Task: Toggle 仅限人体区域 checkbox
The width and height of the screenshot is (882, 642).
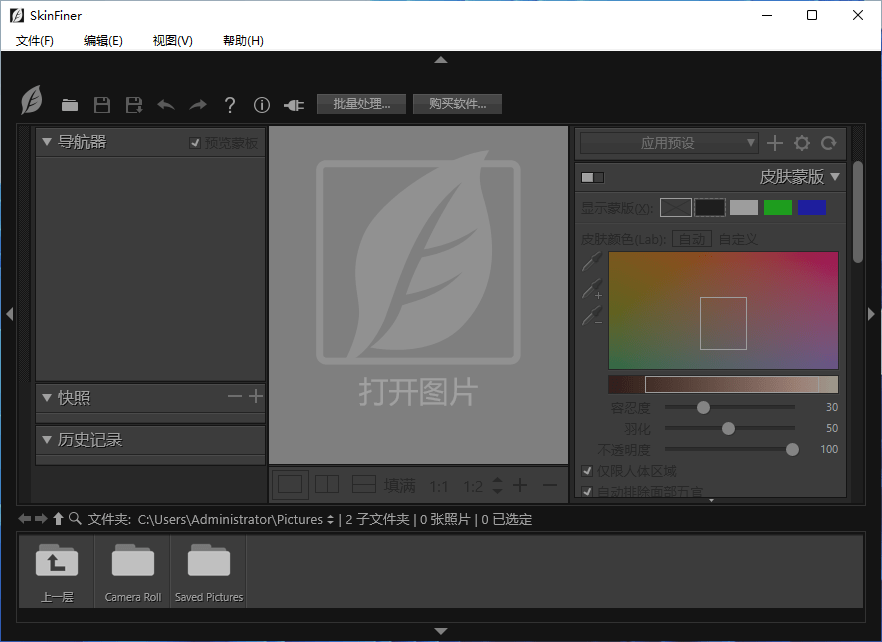Action: point(587,470)
